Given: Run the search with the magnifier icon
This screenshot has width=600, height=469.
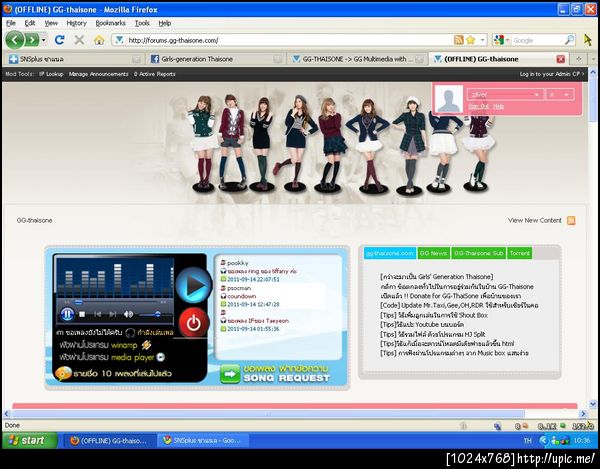Looking at the screenshot, I should click(569, 40).
